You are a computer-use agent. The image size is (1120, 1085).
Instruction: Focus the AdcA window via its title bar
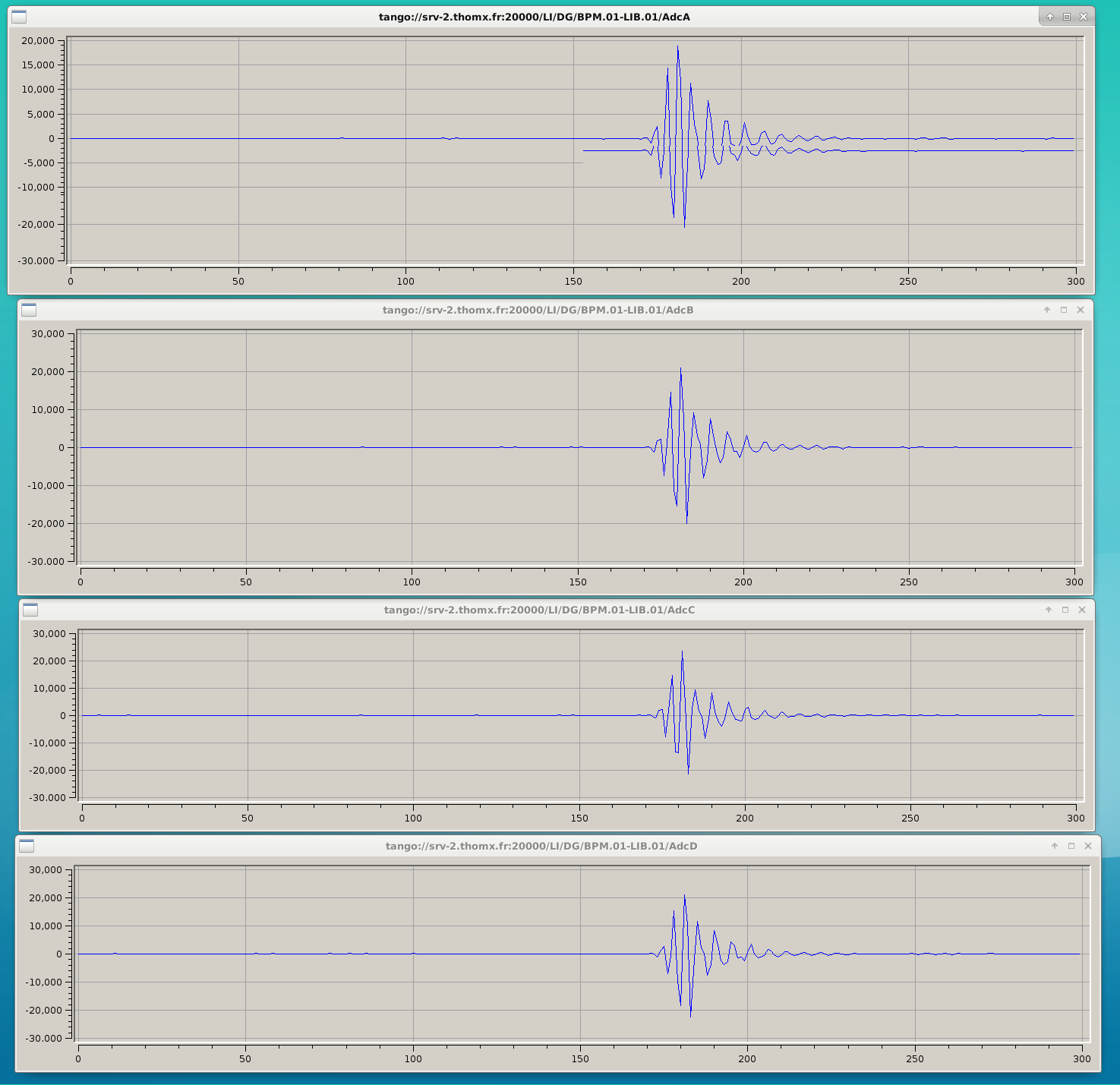[x=534, y=17]
